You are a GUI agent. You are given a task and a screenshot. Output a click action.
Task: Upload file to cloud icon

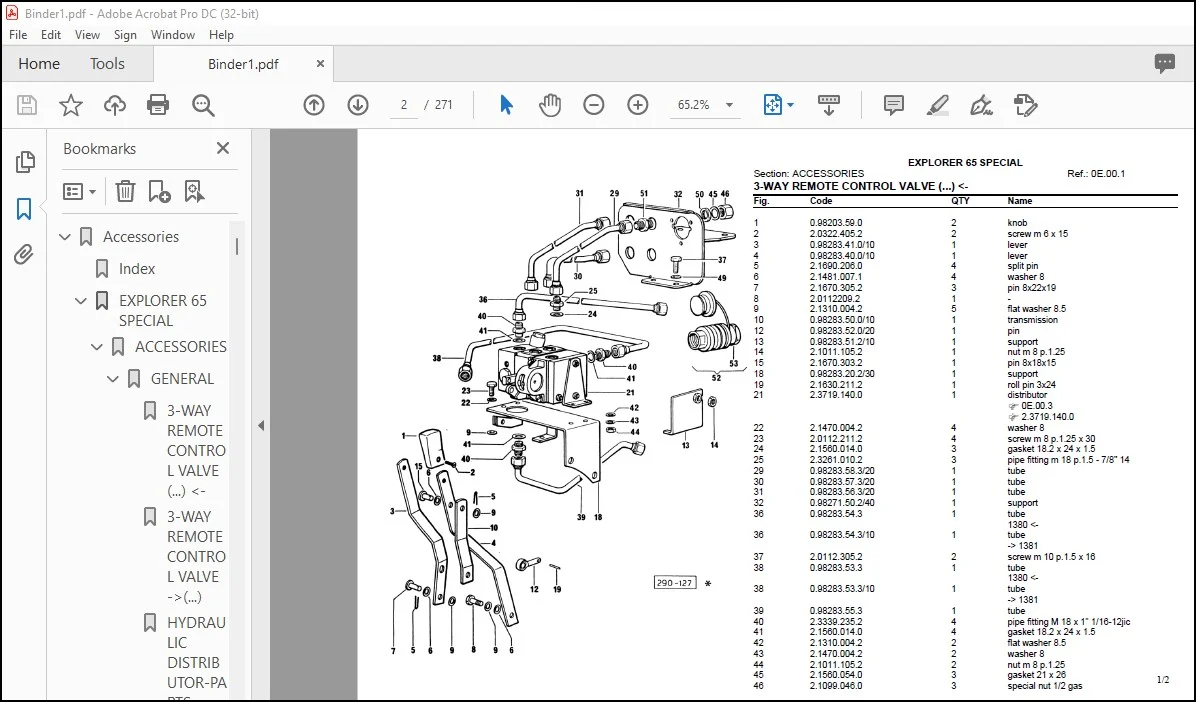pyautogui.click(x=114, y=105)
